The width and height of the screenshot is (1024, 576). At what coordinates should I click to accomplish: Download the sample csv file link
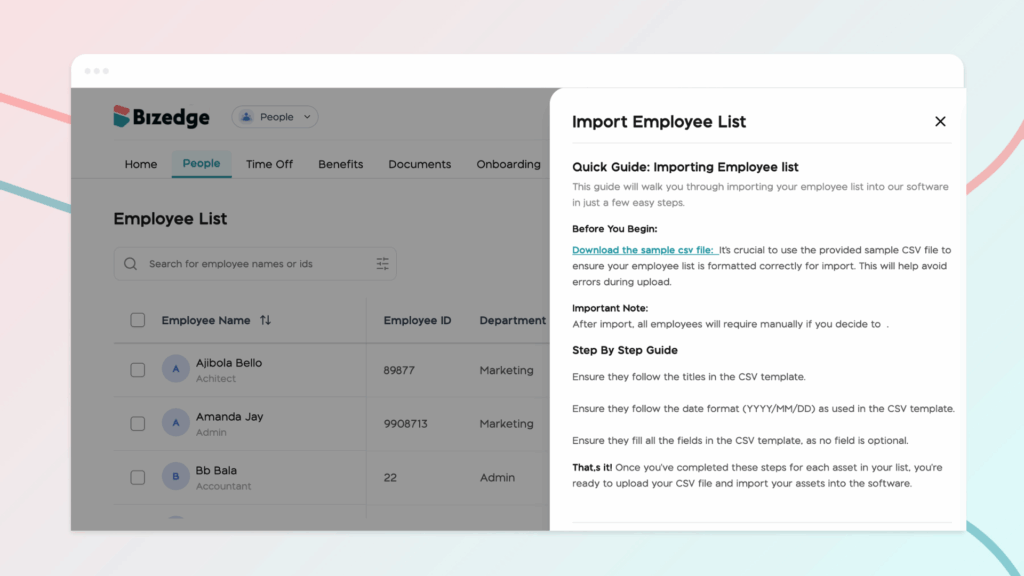(x=643, y=250)
